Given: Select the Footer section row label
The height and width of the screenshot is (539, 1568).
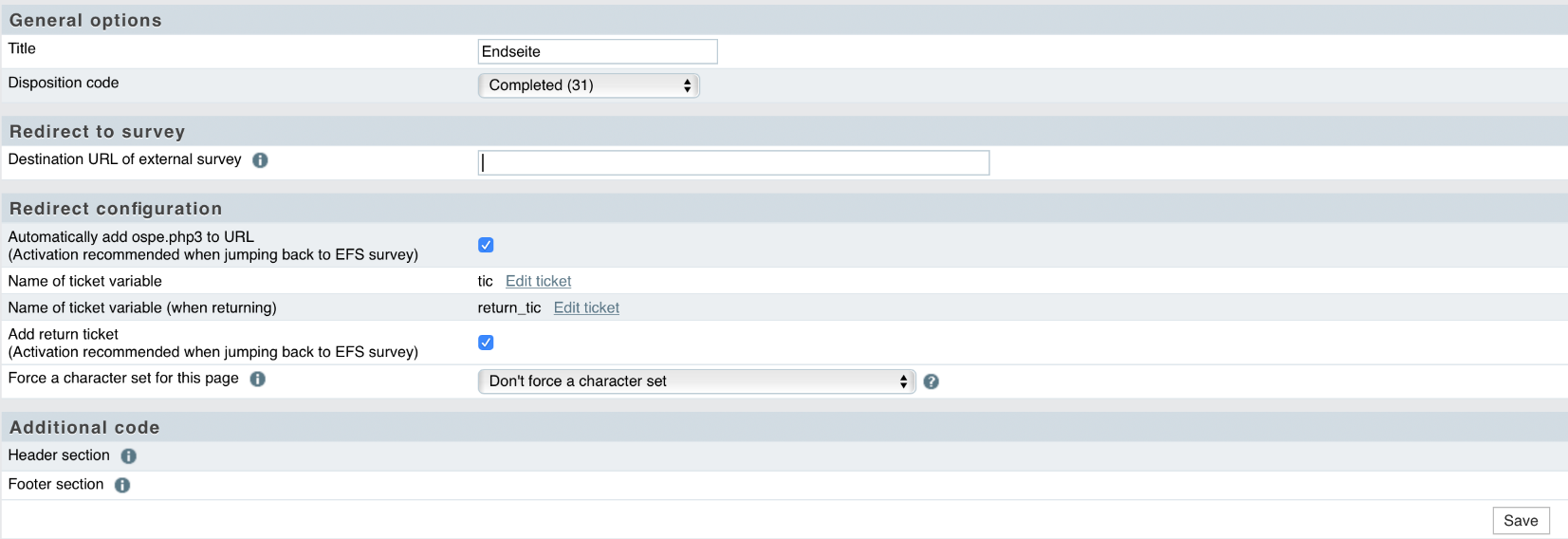Looking at the screenshot, I should click(x=56, y=484).
